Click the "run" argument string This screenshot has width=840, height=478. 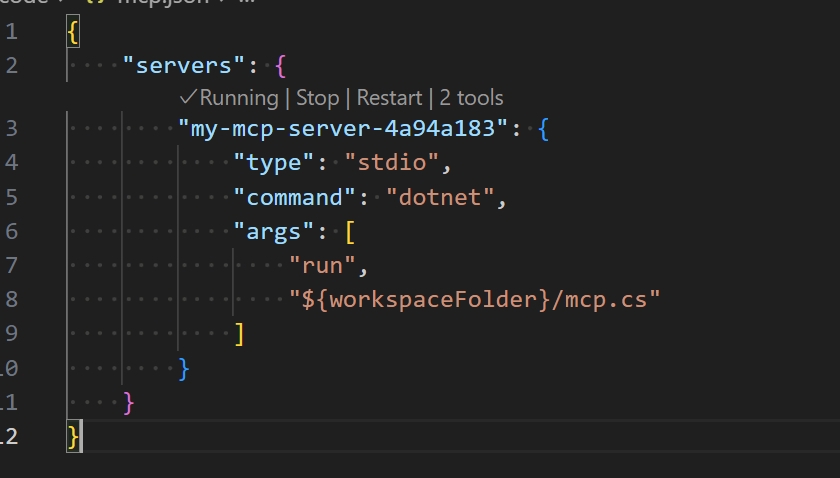[x=322, y=265]
